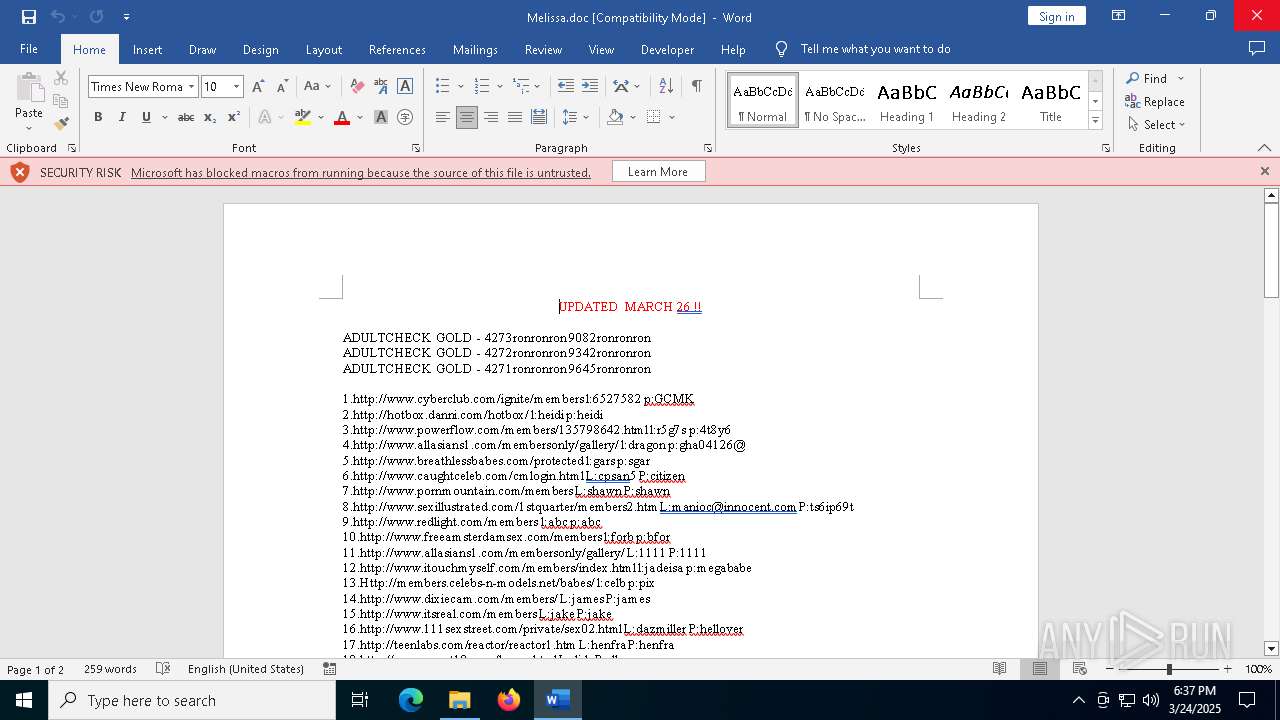Click the Copy icon in Clipboard group
The image size is (1280, 720).
click(61, 101)
